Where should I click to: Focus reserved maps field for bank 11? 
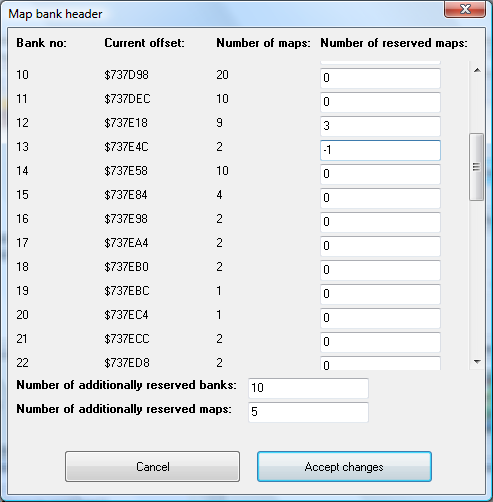point(380,102)
